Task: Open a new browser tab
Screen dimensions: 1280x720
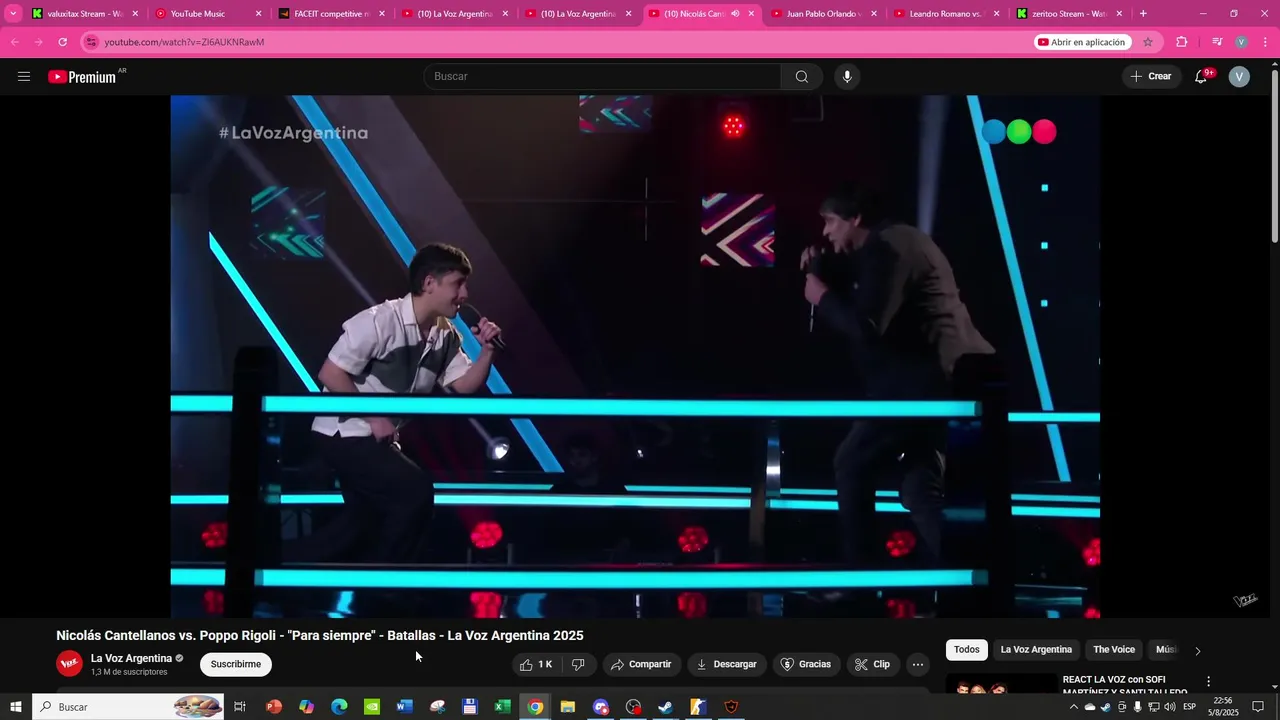Action: pyautogui.click(x=1143, y=14)
